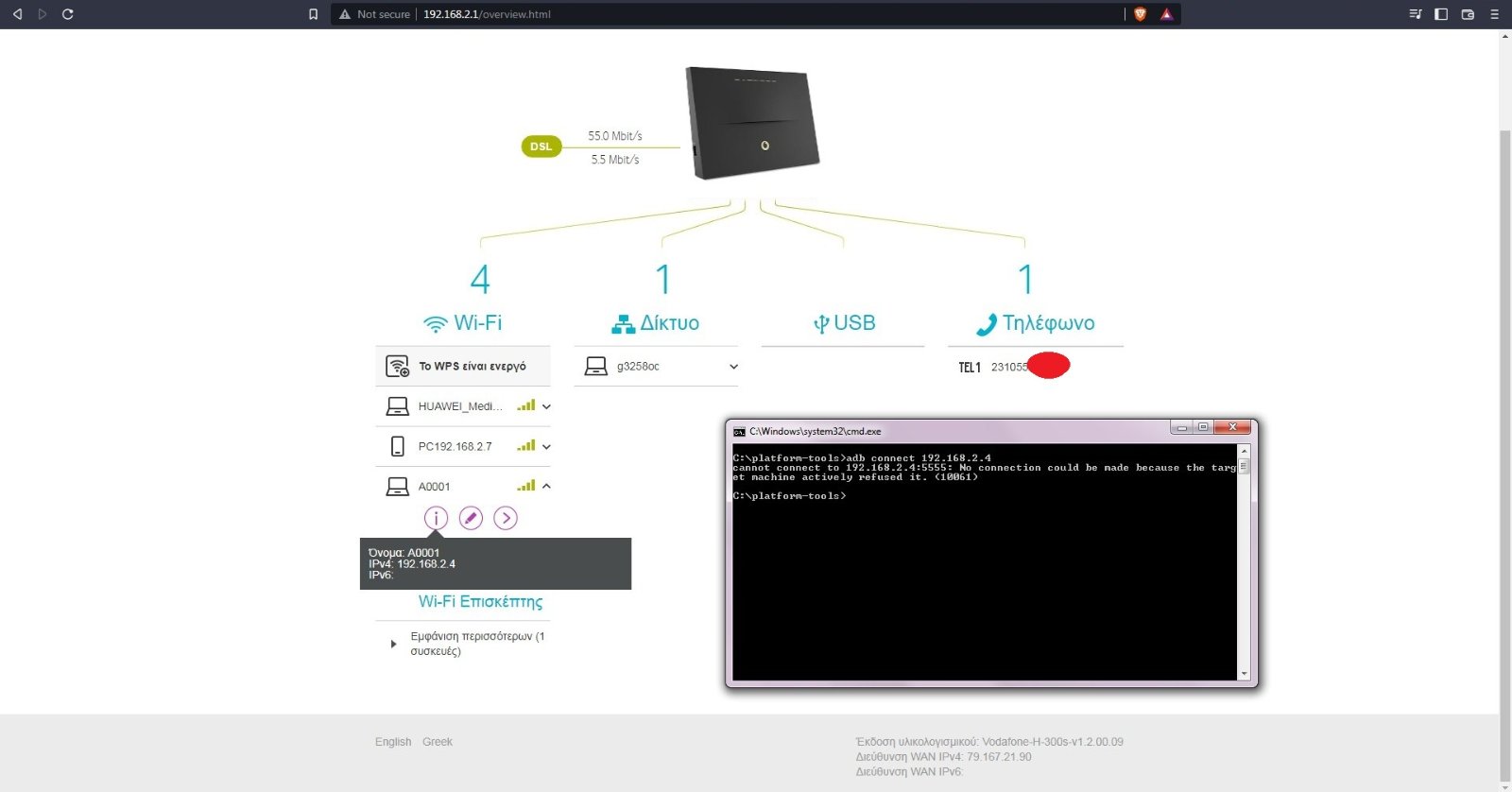Close the cmd.exe window

(1233, 427)
